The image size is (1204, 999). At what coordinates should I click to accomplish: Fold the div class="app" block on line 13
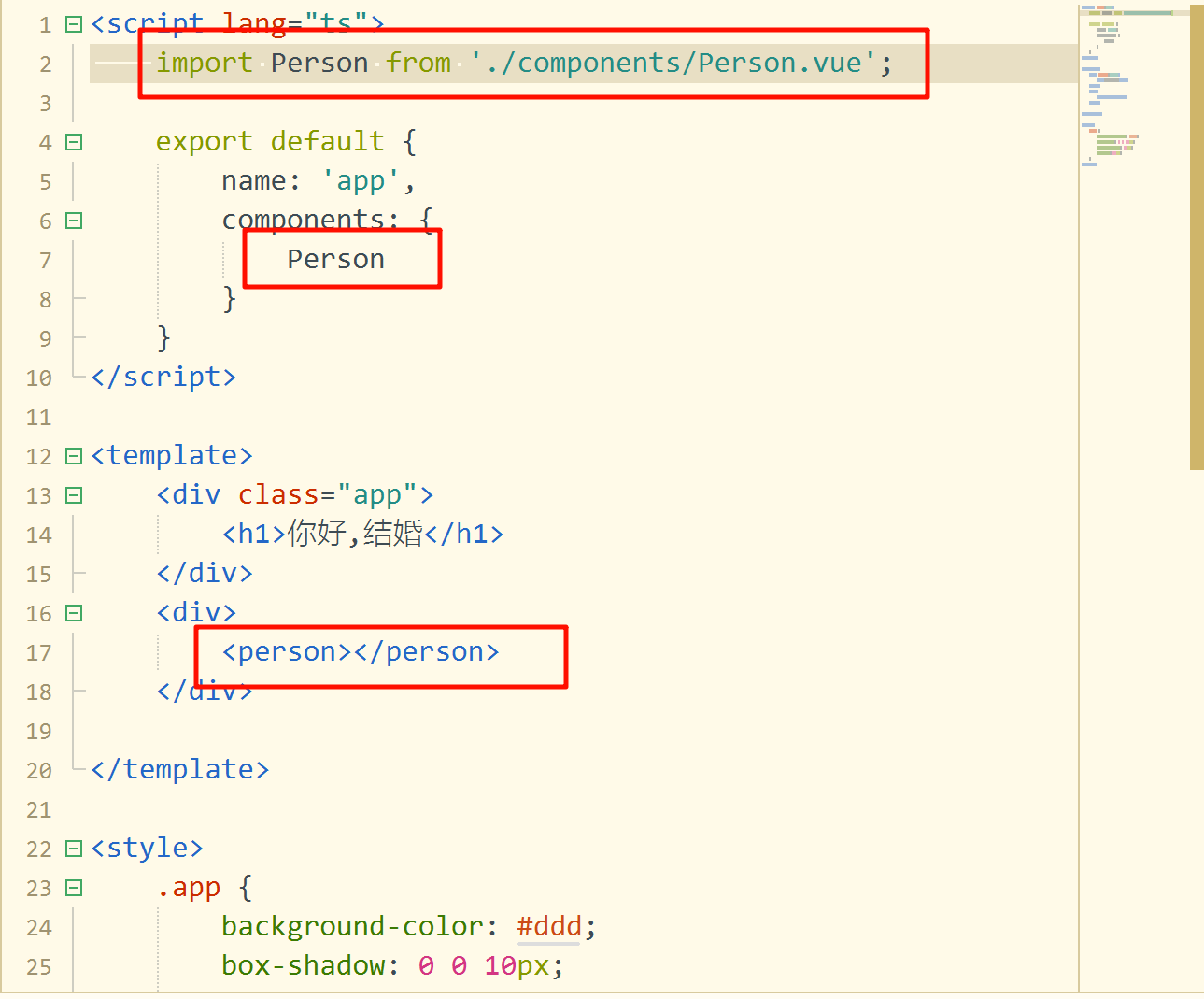(x=74, y=496)
